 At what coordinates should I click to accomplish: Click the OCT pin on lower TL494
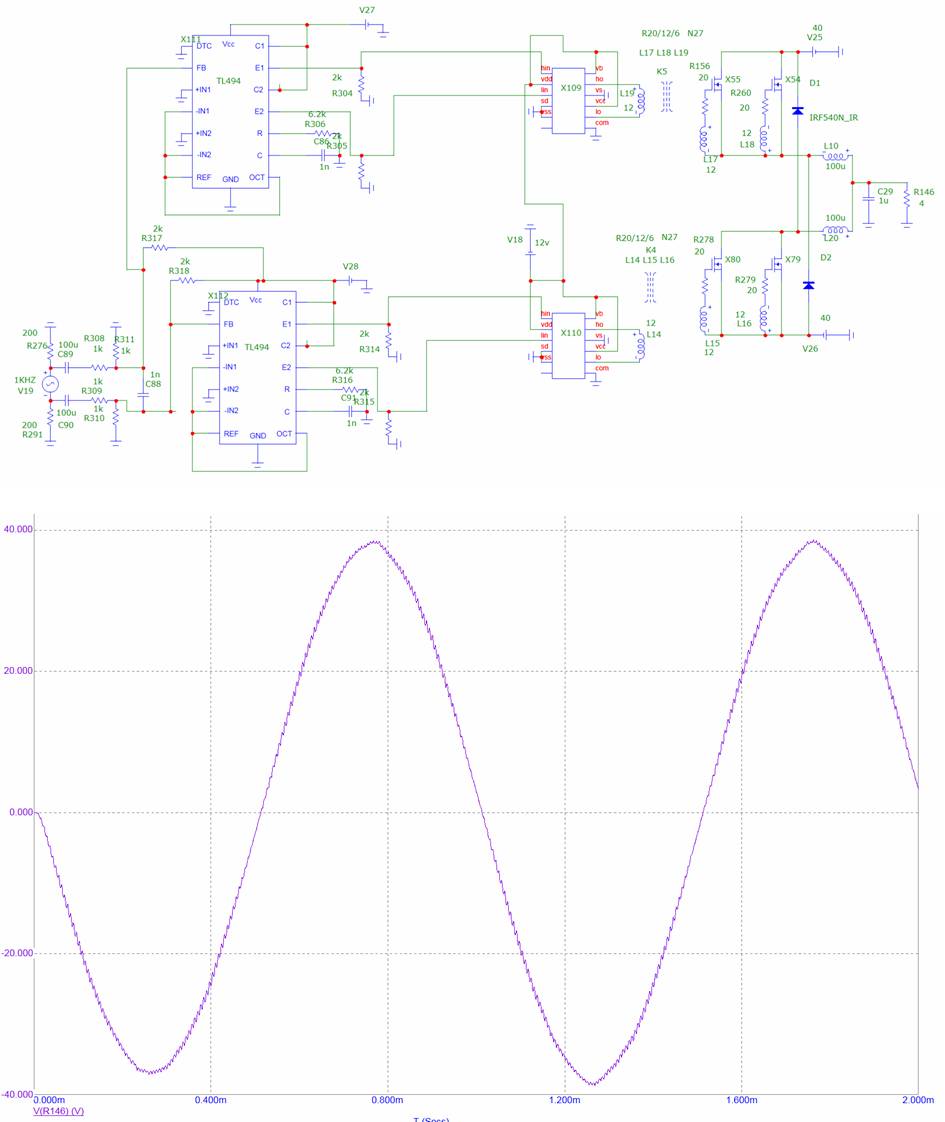[x=284, y=434]
